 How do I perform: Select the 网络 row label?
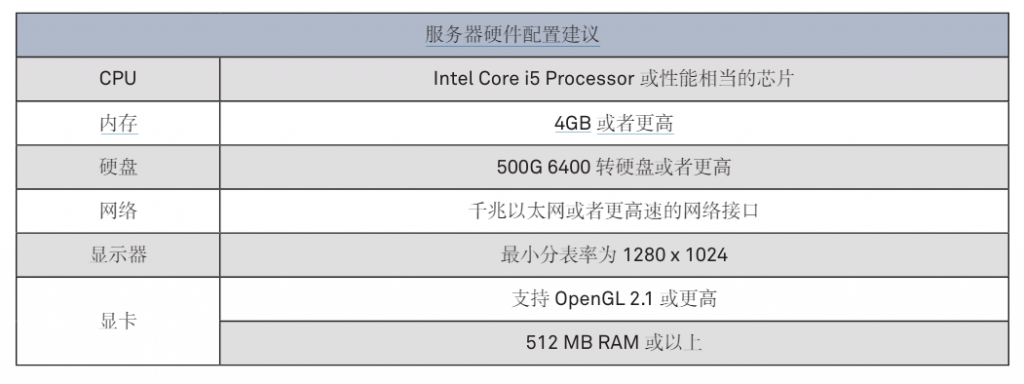(x=118, y=211)
